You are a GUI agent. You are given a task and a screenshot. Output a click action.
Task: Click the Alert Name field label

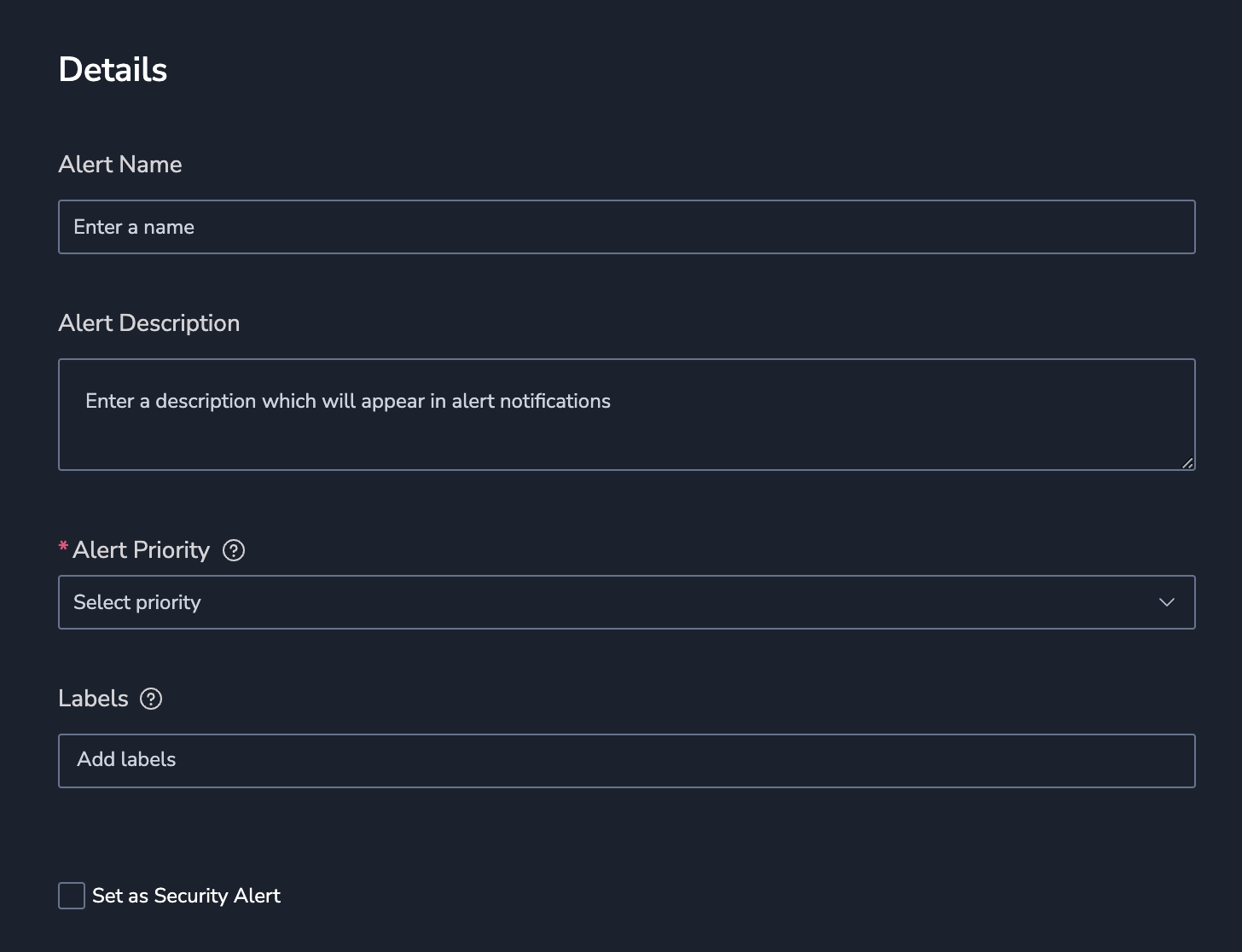(120, 164)
